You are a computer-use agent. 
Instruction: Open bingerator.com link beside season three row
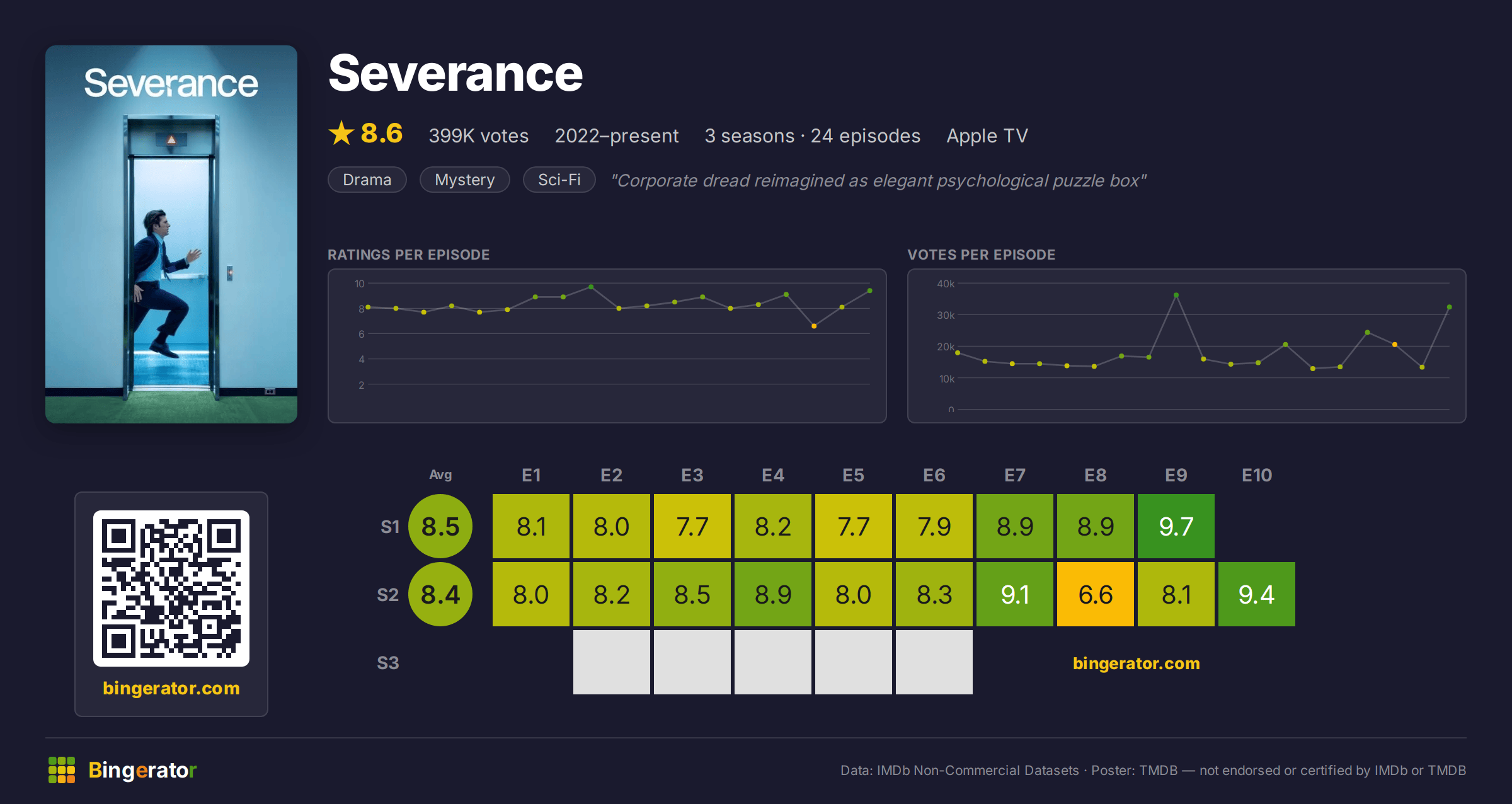point(1137,663)
